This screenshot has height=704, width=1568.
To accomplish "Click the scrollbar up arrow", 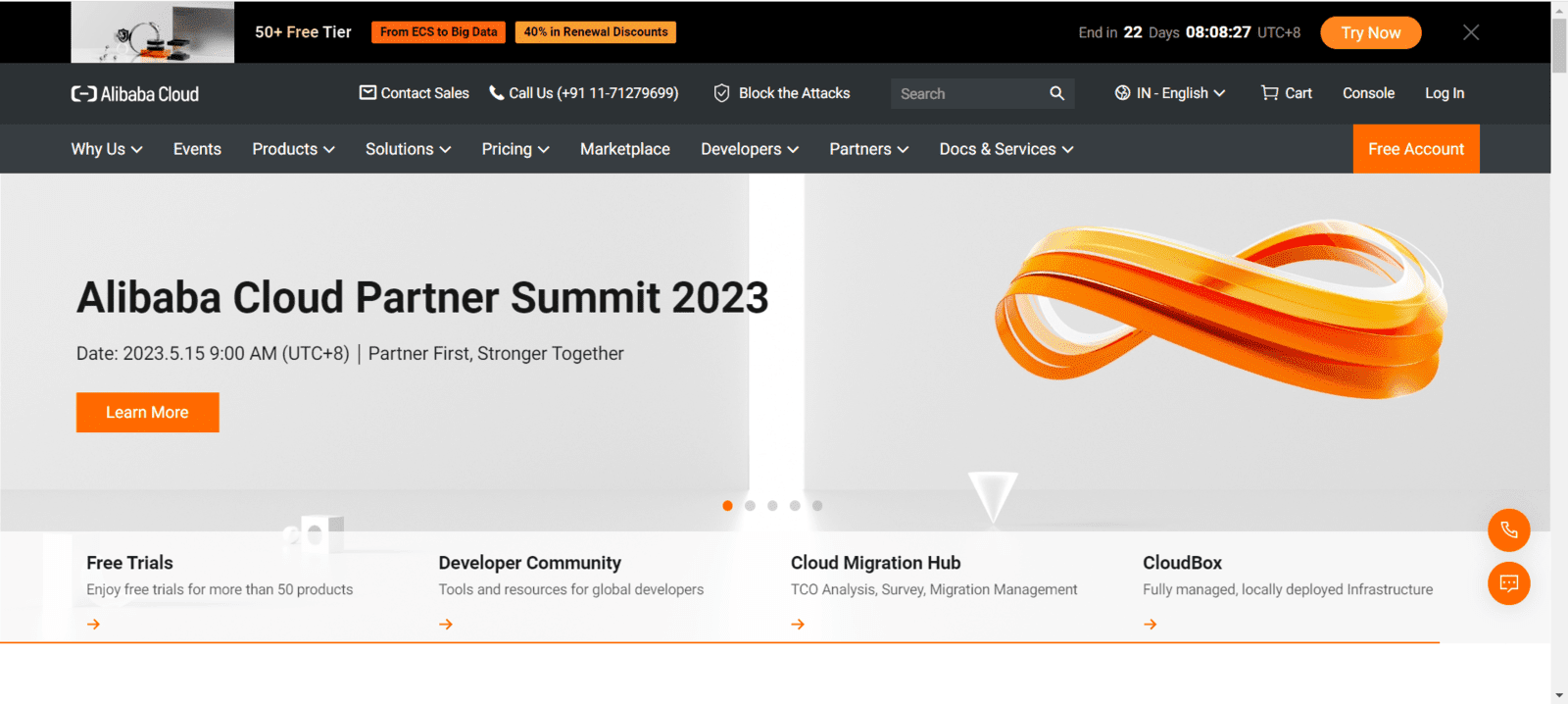I will point(1559,9).
